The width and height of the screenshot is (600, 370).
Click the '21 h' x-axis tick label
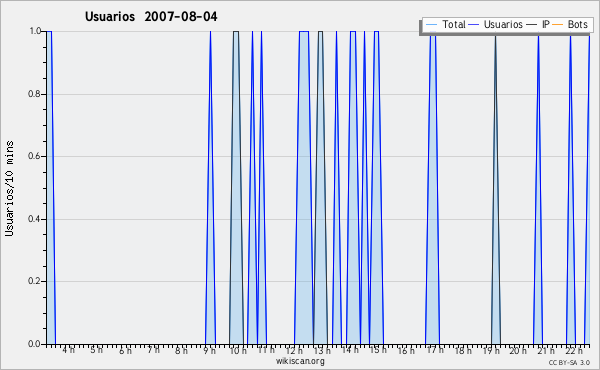tap(546, 350)
